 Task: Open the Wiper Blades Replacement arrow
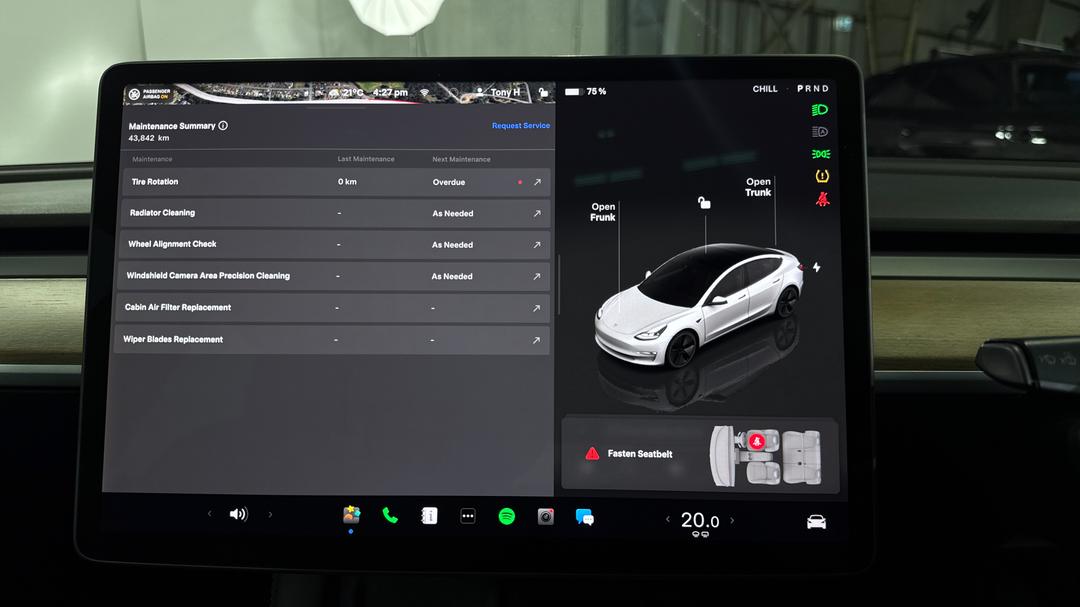(536, 340)
